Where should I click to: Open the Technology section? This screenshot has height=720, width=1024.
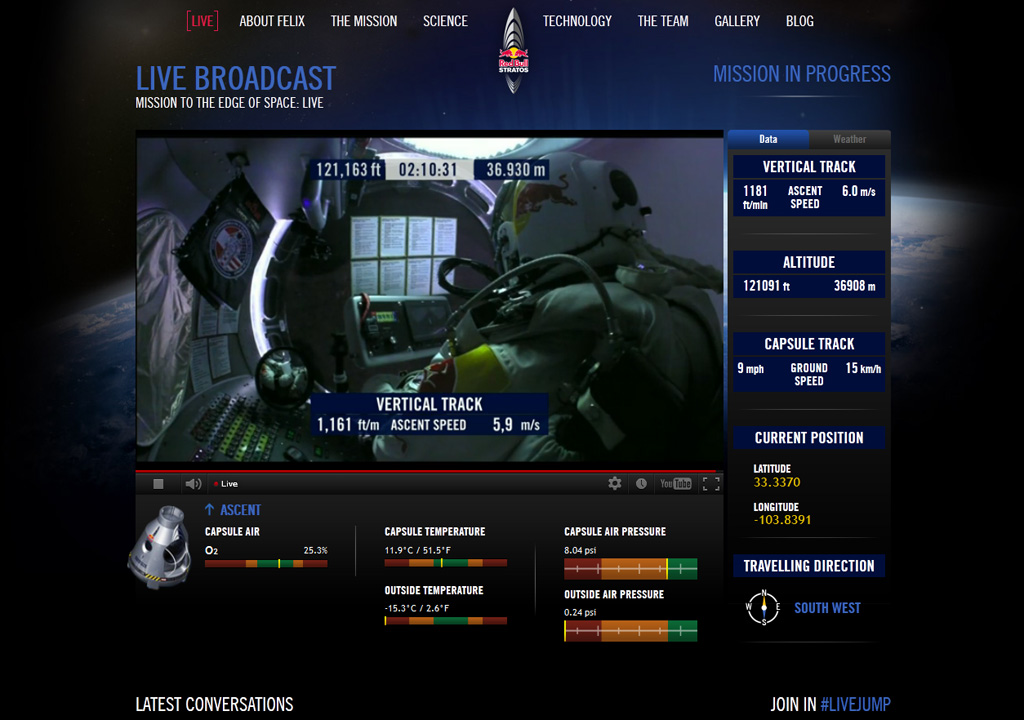tap(577, 21)
